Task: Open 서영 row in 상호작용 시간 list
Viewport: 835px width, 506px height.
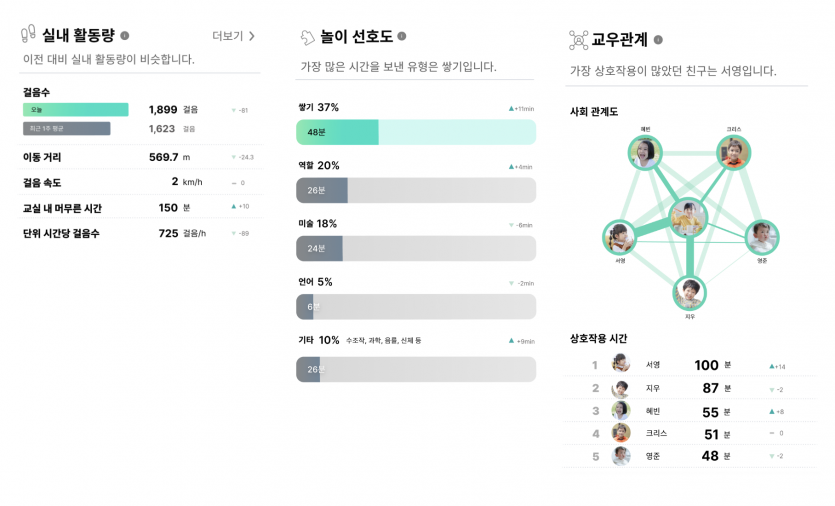Action: pyautogui.click(x=689, y=365)
